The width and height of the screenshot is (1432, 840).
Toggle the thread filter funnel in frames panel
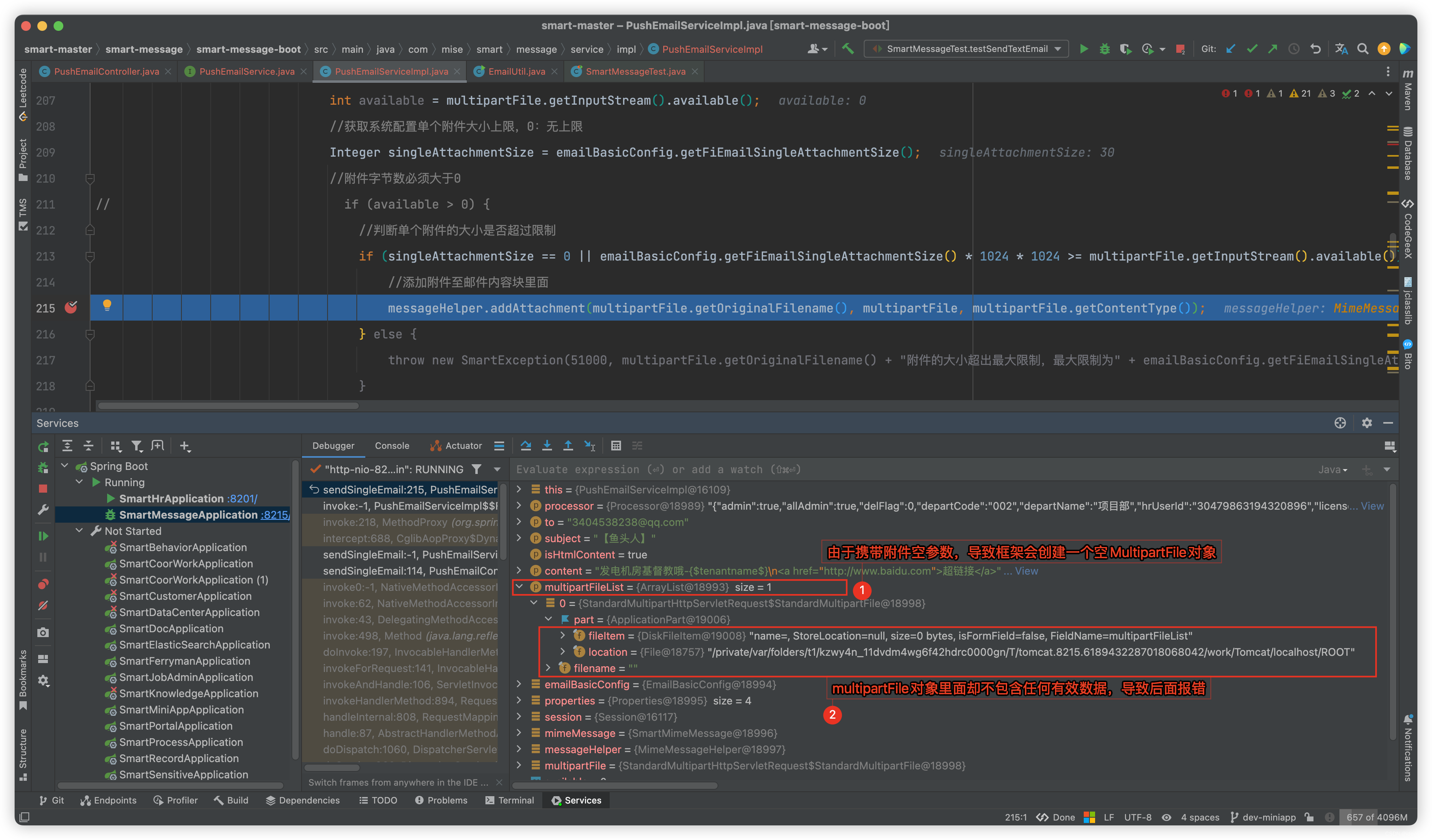coord(477,470)
